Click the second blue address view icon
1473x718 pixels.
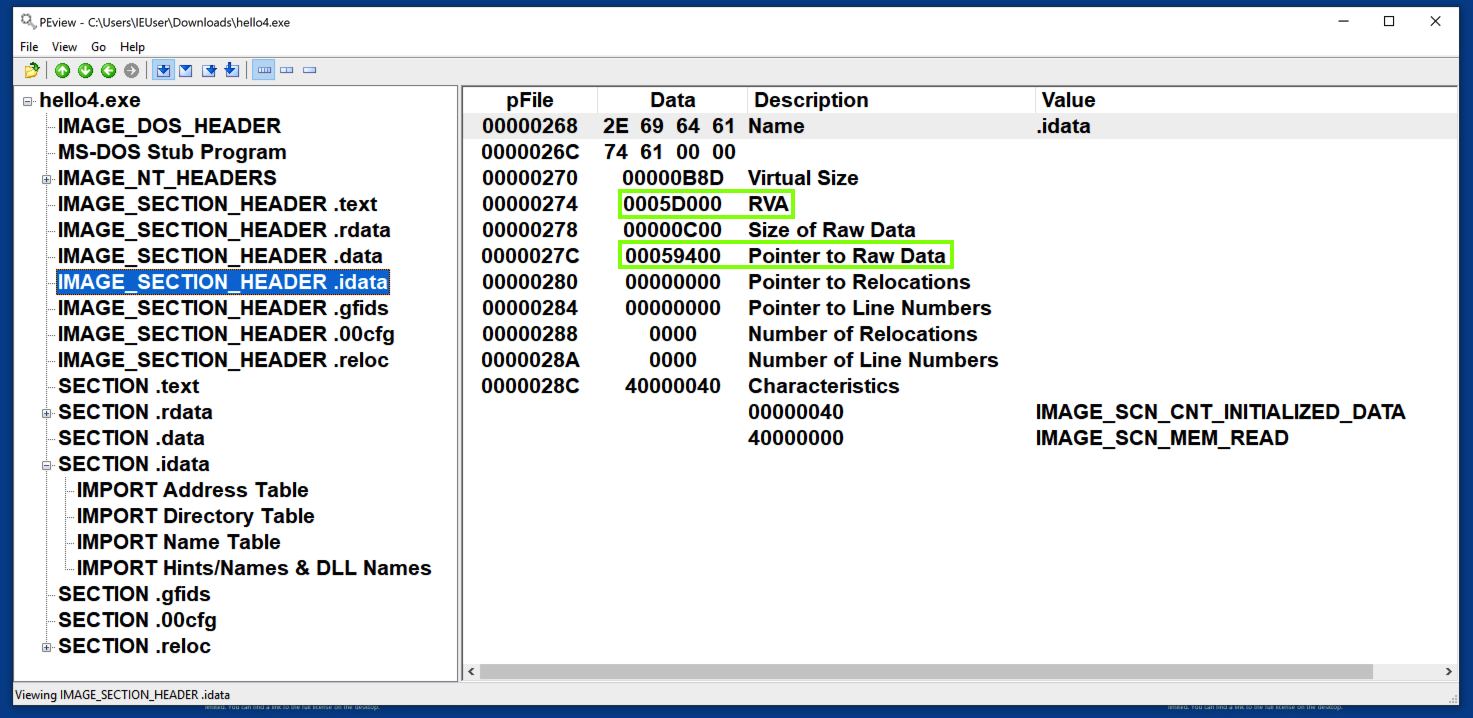pos(185,70)
